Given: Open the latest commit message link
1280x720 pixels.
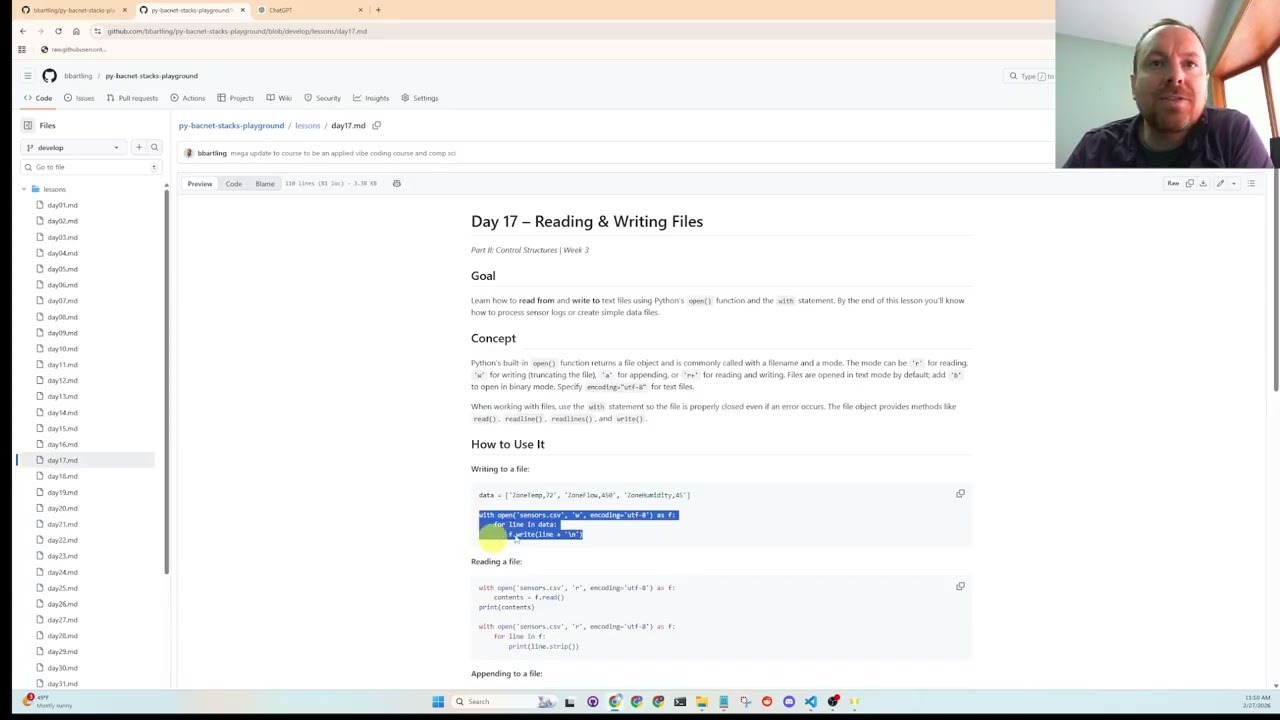Looking at the screenshot, I should pos(343,153).
